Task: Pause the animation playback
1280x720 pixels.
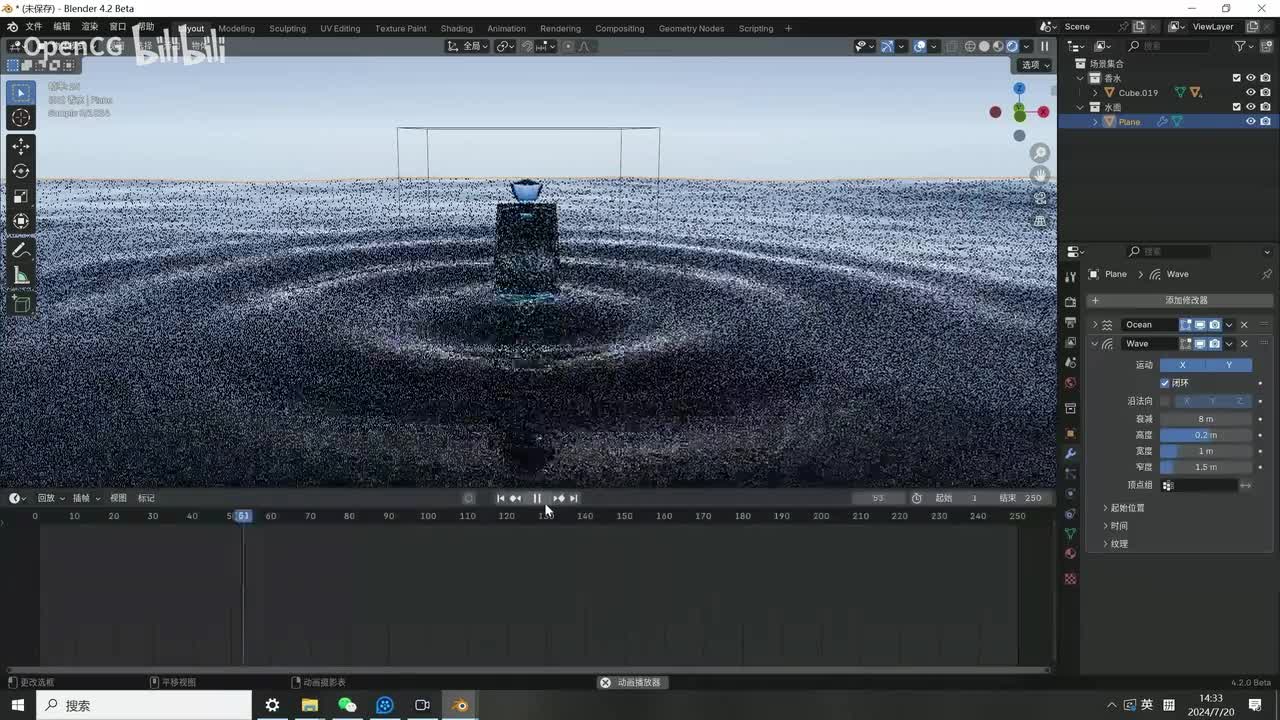Action: (537, 498)
